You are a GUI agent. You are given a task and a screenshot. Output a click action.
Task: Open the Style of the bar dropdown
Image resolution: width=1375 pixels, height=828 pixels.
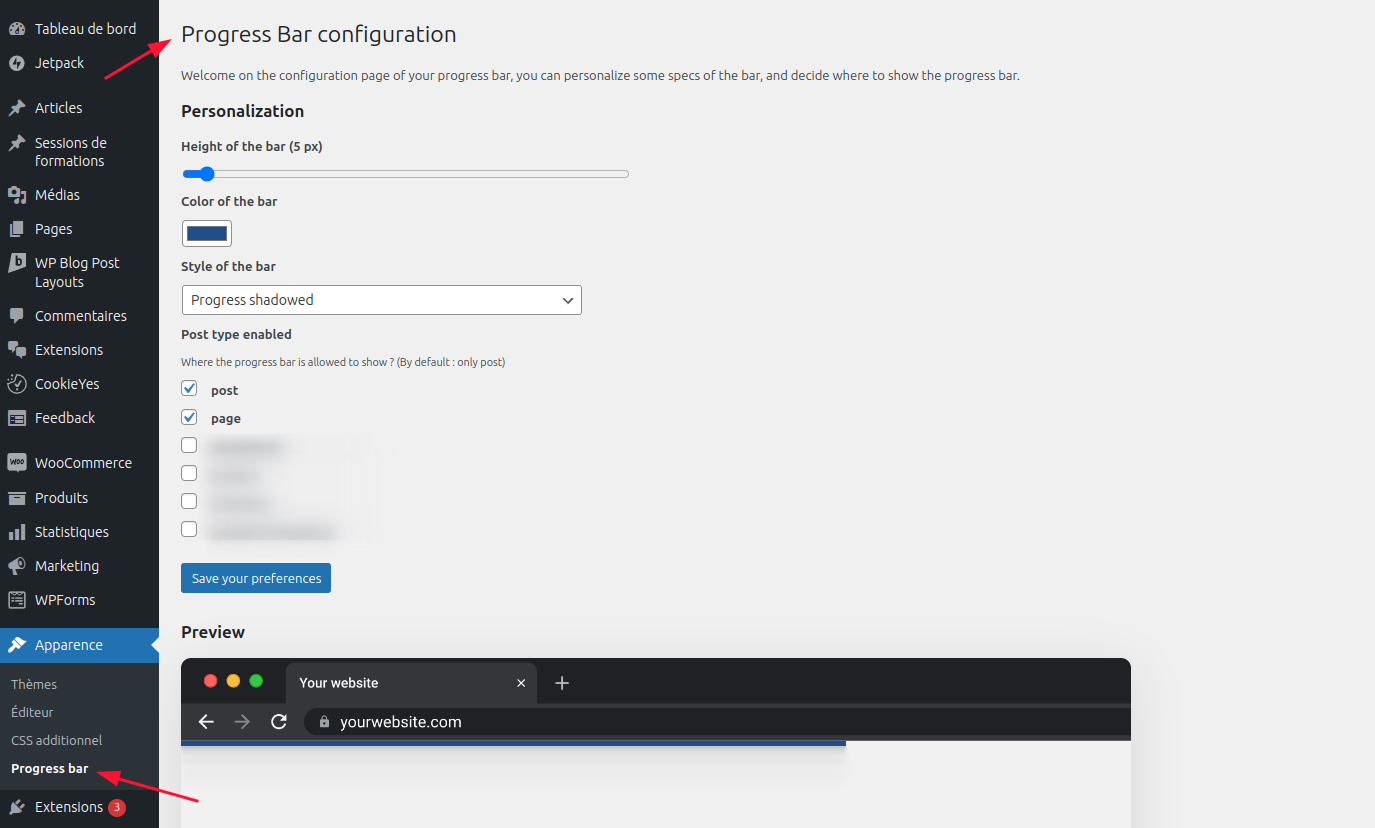pyautogui.click(x=381, y=300)
